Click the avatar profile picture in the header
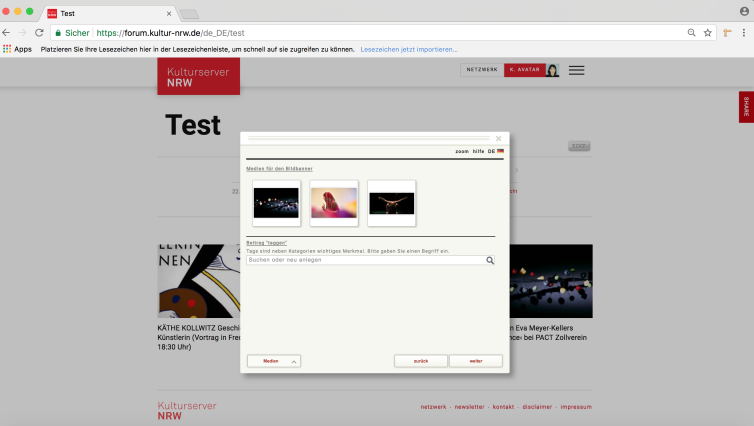The image size is (754, 426). tap(552, 70)
